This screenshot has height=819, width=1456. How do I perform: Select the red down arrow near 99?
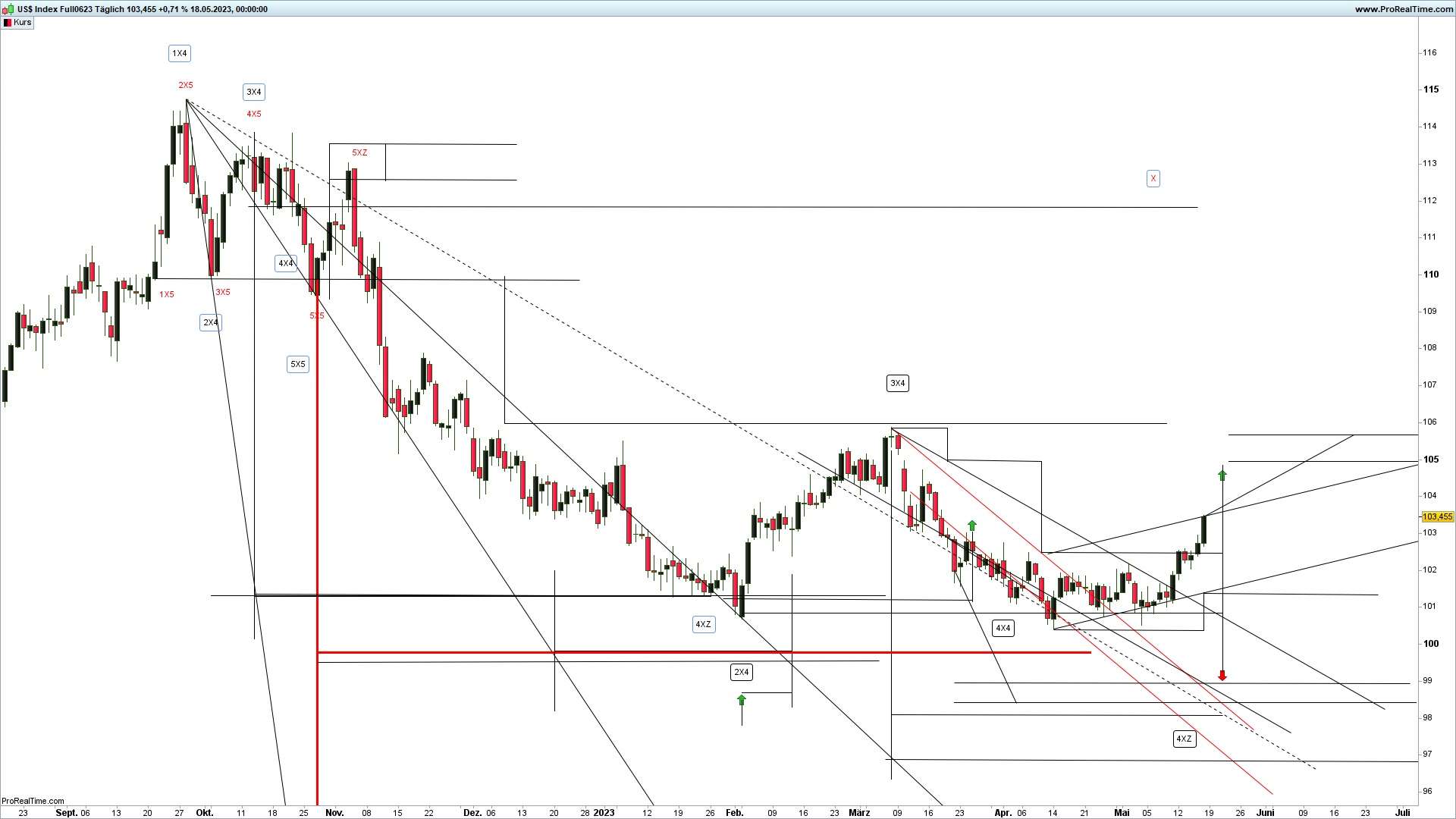click(1222, 675)
